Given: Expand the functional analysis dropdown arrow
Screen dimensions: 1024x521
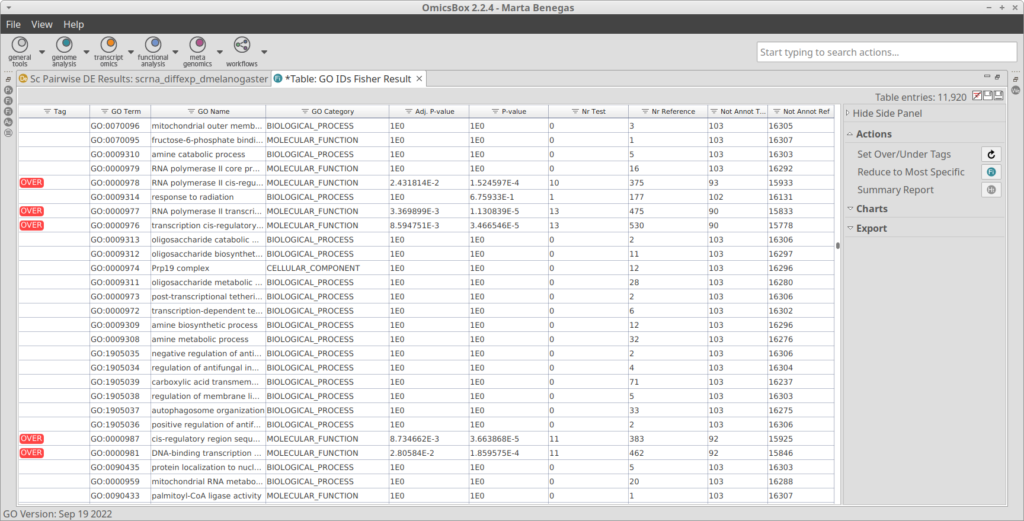Looking at the screenshot, I should [175, 51].
